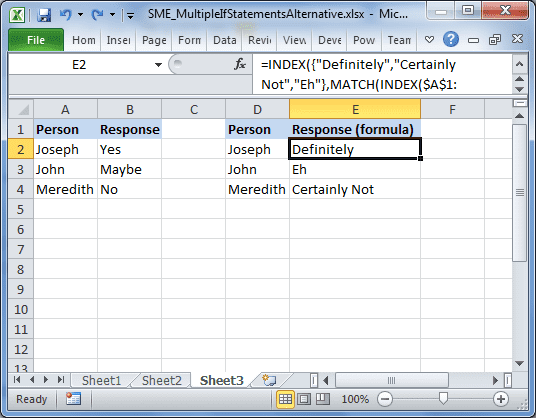Click the macro recording icon in status bar
This screenshot has height=418, width=536.
73,399
